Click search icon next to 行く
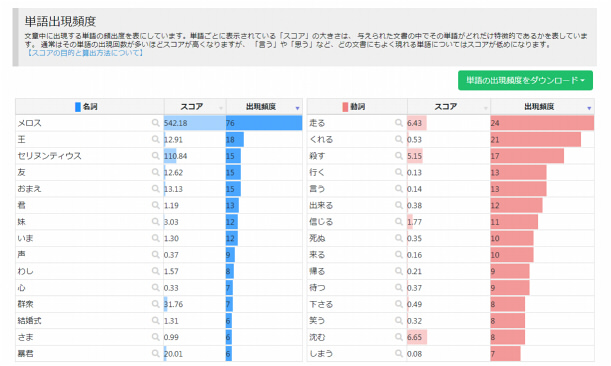This screenshot has height=366, width=611. [399, 172]
